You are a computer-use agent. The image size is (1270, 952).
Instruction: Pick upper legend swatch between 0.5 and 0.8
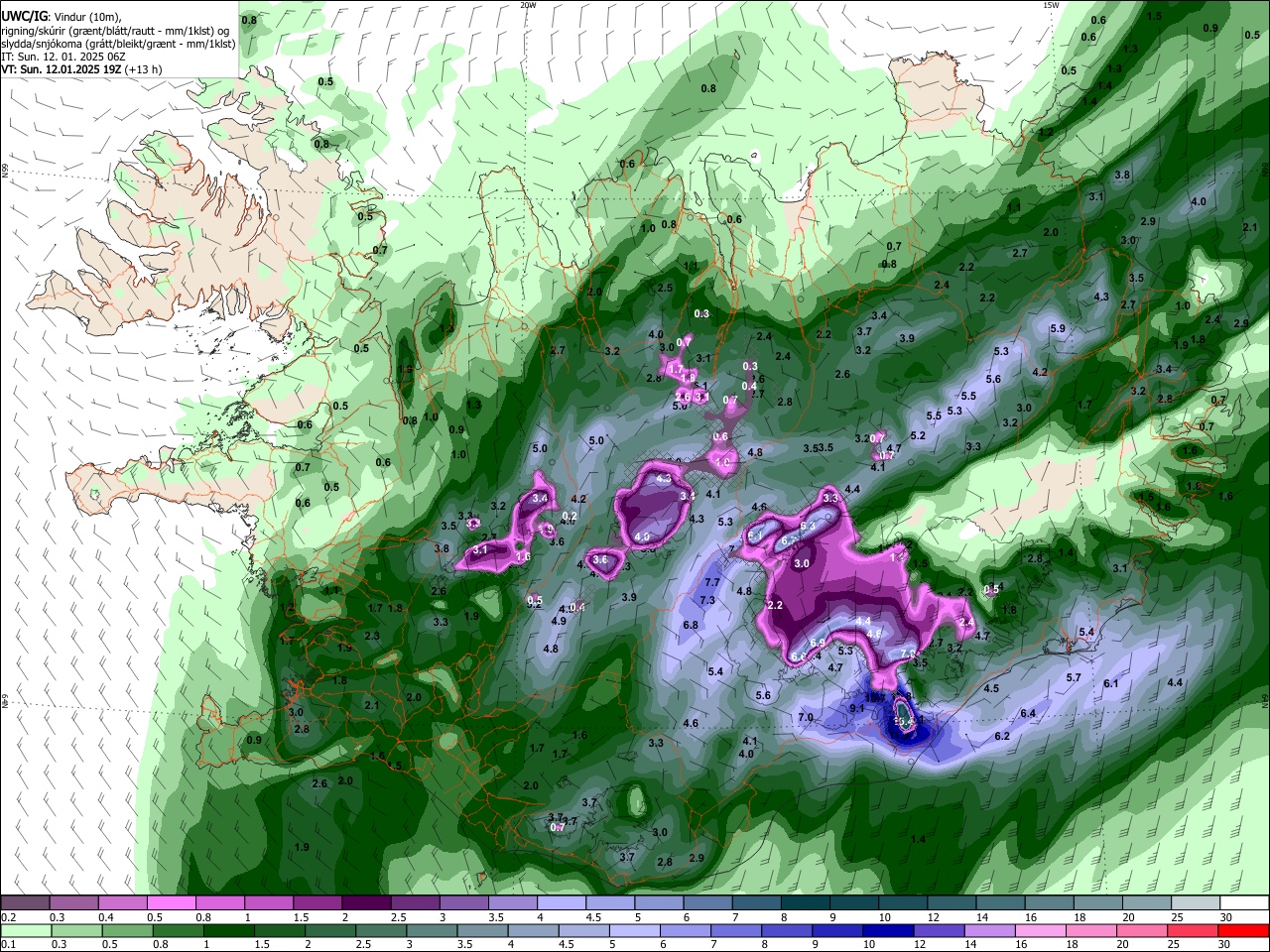click(171, 903)
